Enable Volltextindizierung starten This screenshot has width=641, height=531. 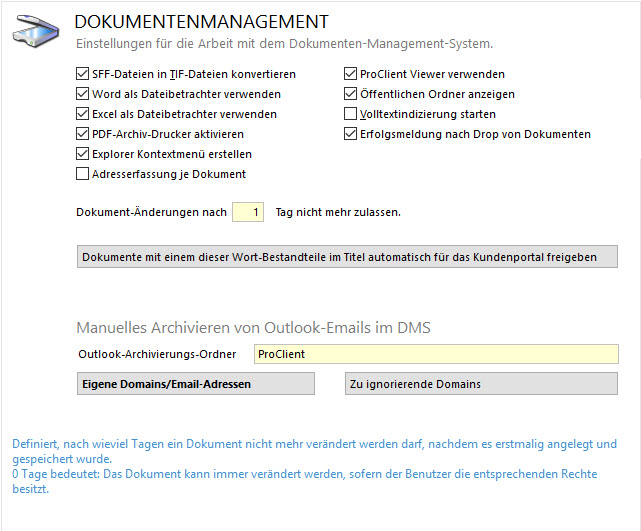(x=351, y=114)
